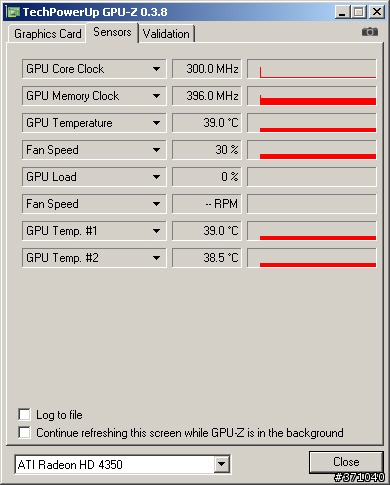Click the camera screenshot icon
Viewport: 390px width, 485px height.
pyautogui.click(x=370, y=32)
